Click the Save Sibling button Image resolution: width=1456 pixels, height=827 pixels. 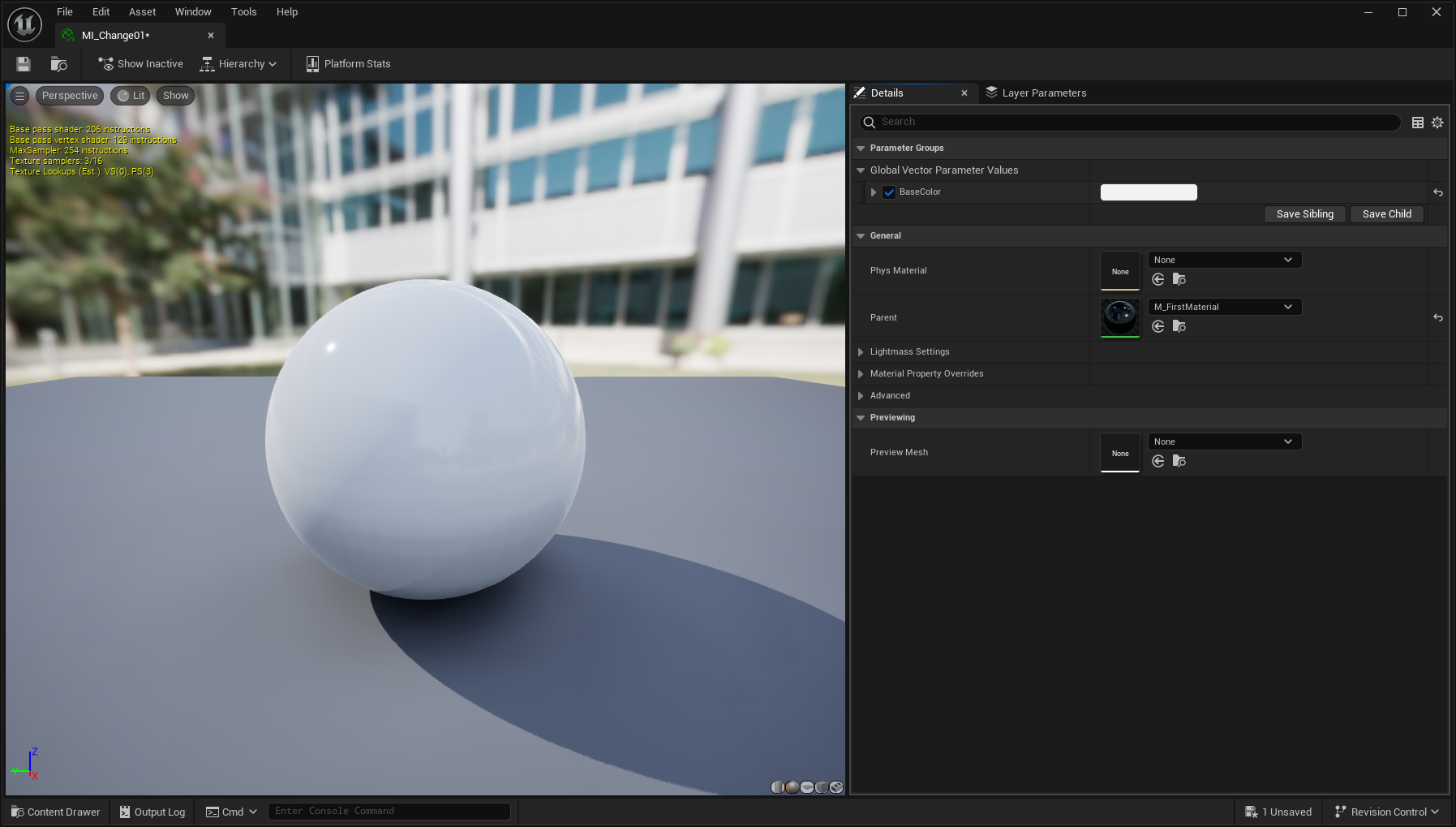click(x=1305, y=214)
